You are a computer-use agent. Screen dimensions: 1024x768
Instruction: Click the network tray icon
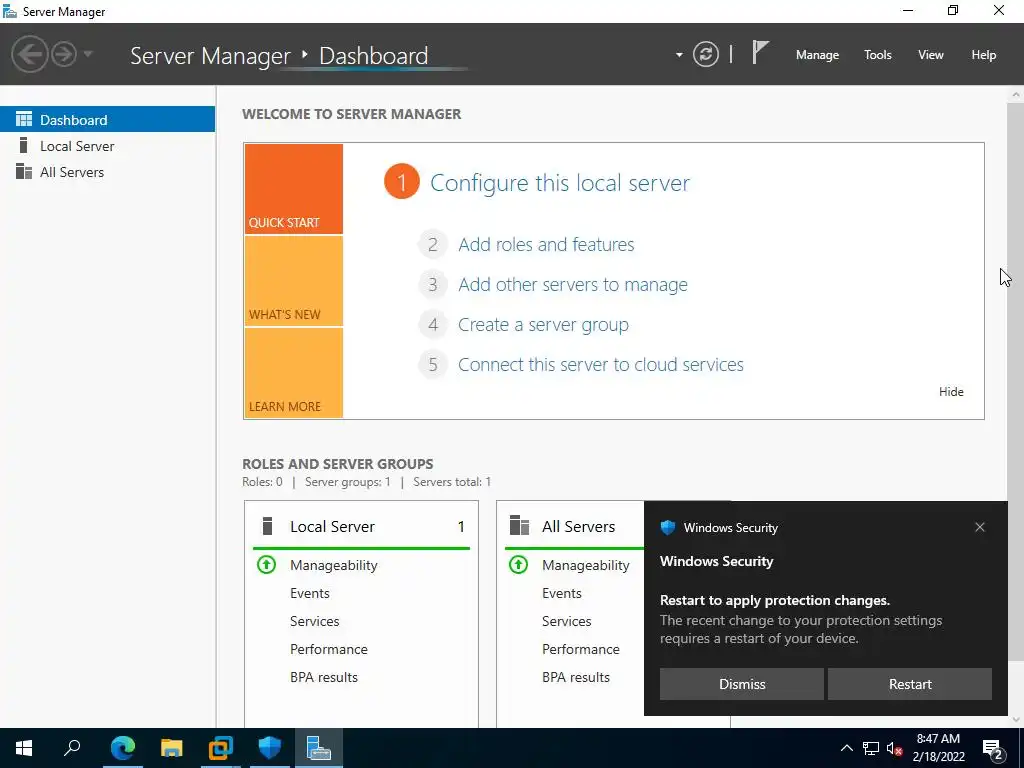(871, 749)
